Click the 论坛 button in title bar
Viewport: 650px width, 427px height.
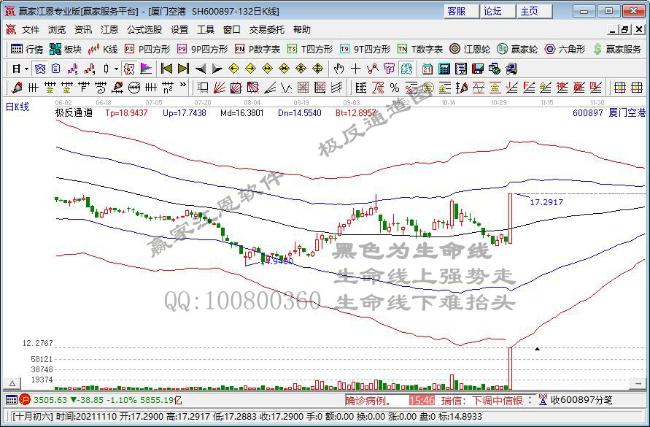(497, 11)
